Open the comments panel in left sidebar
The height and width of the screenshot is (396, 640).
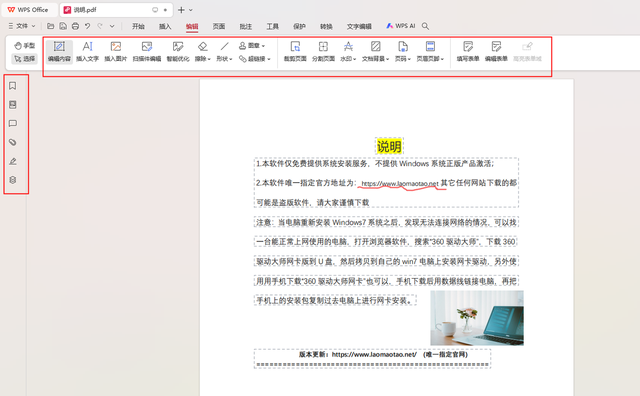13,123
